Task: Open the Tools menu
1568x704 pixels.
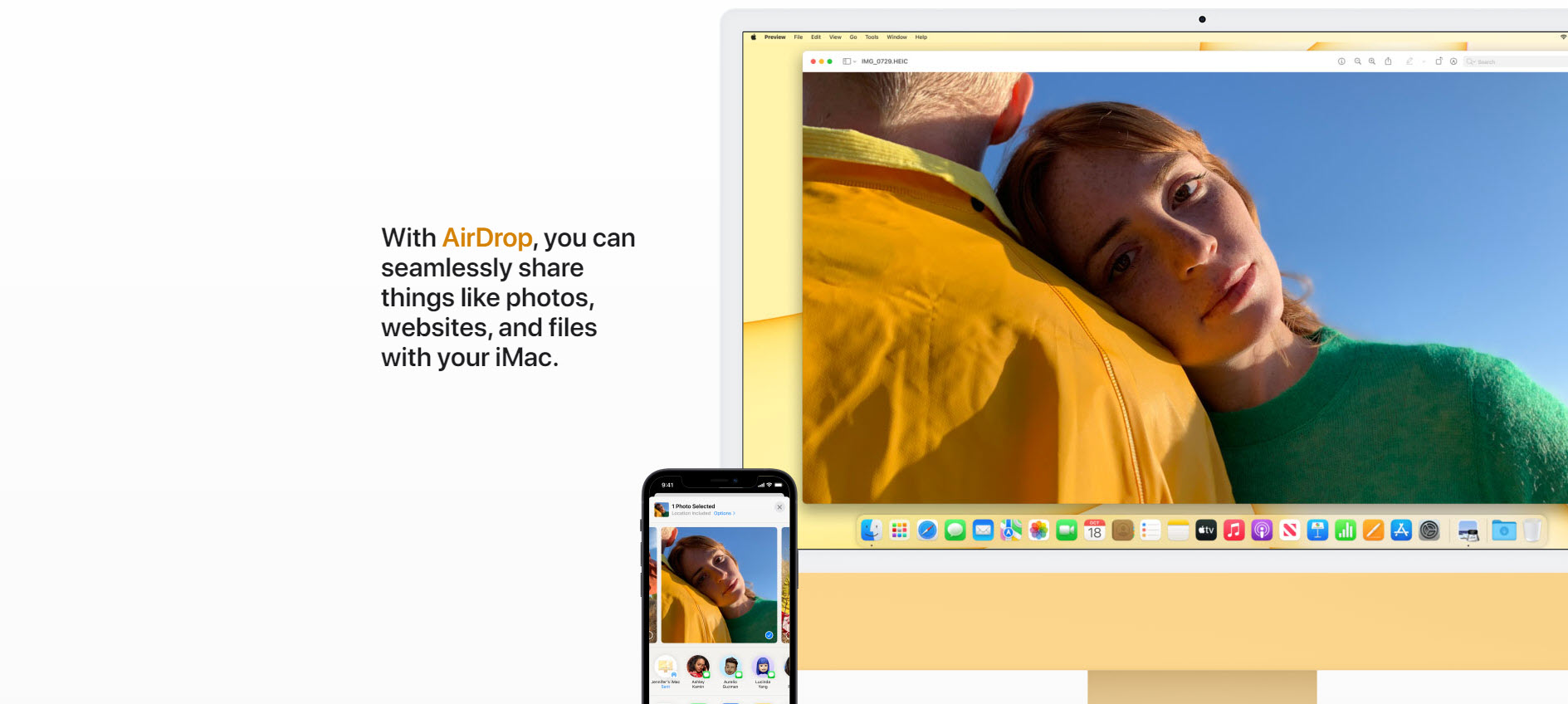Action: click(872, 37)
